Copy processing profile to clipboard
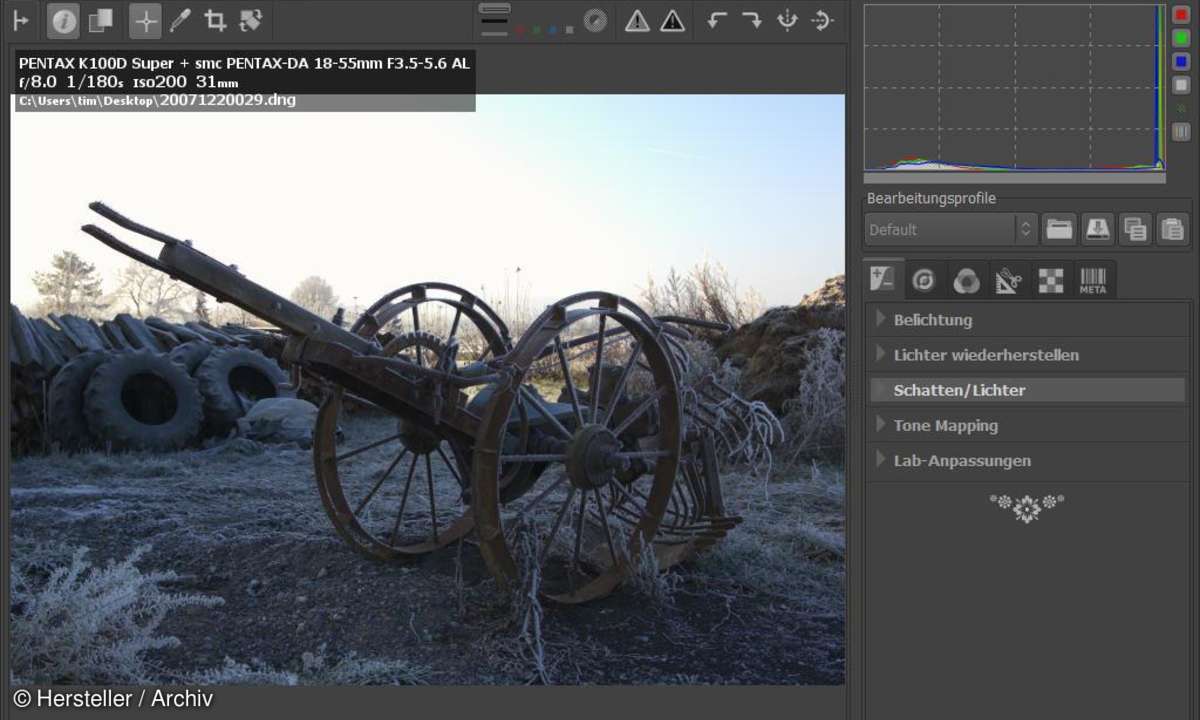 [1135, 229]
